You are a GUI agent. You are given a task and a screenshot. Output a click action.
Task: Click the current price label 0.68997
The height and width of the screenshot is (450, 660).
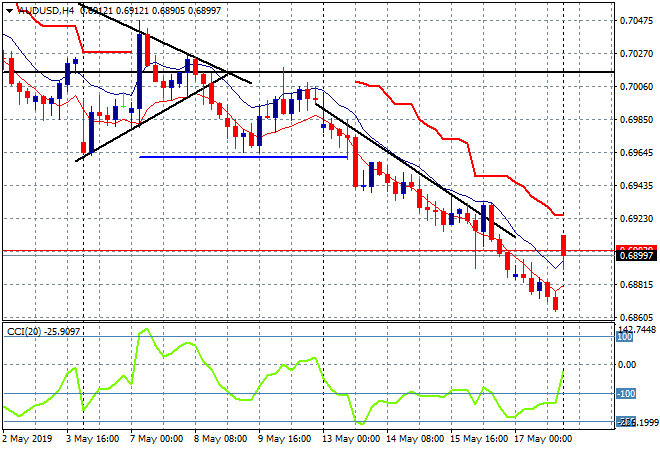(x=636, y=258)
